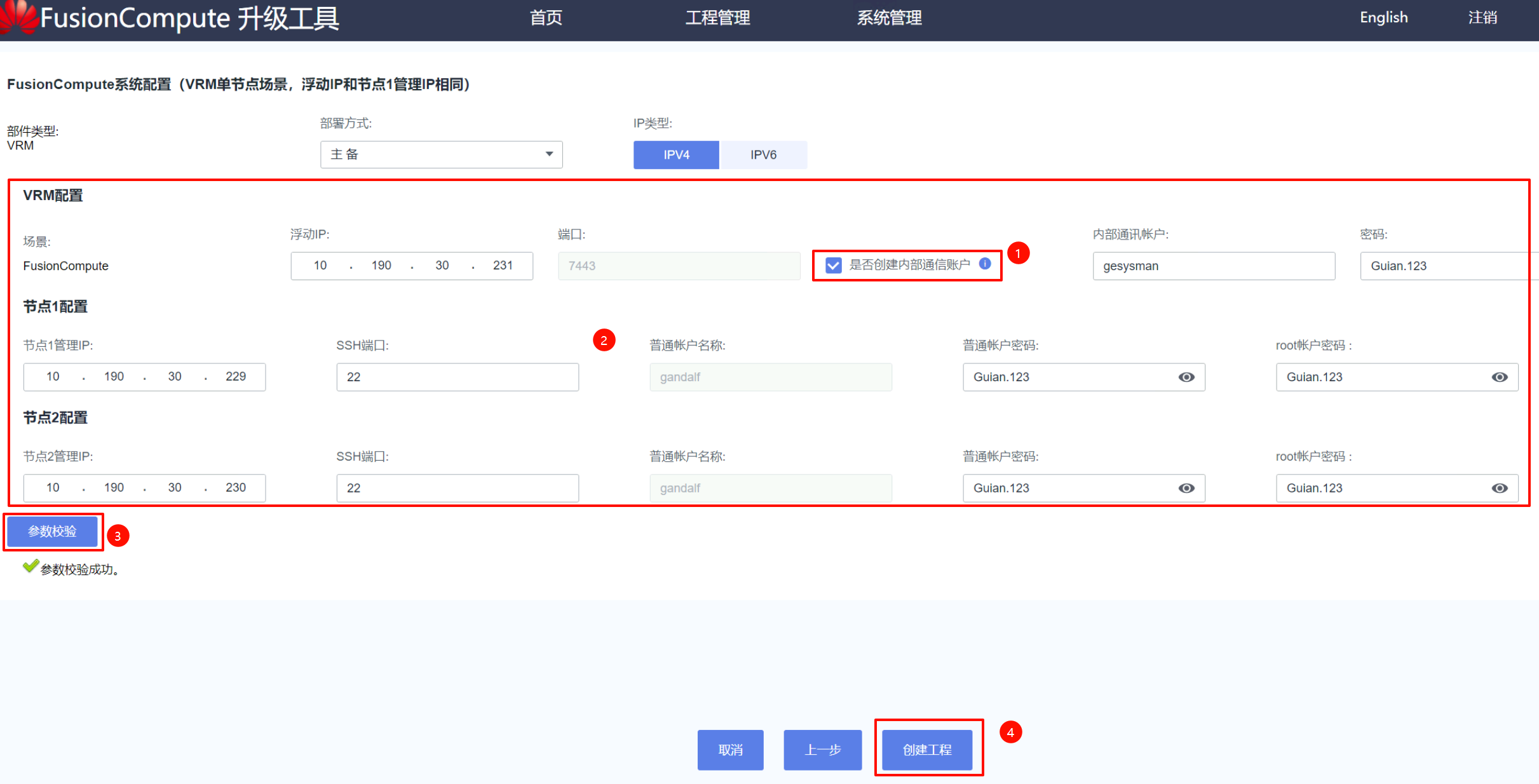Show node 2 normal account password
The height and width of the screenshot is (784, 1539).
(x=1186, y=488)
